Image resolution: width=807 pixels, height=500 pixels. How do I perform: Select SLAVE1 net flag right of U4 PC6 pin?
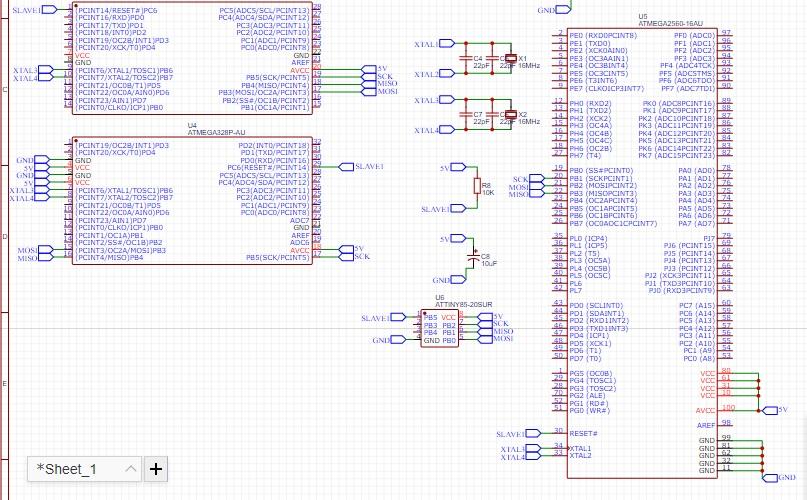346,167
